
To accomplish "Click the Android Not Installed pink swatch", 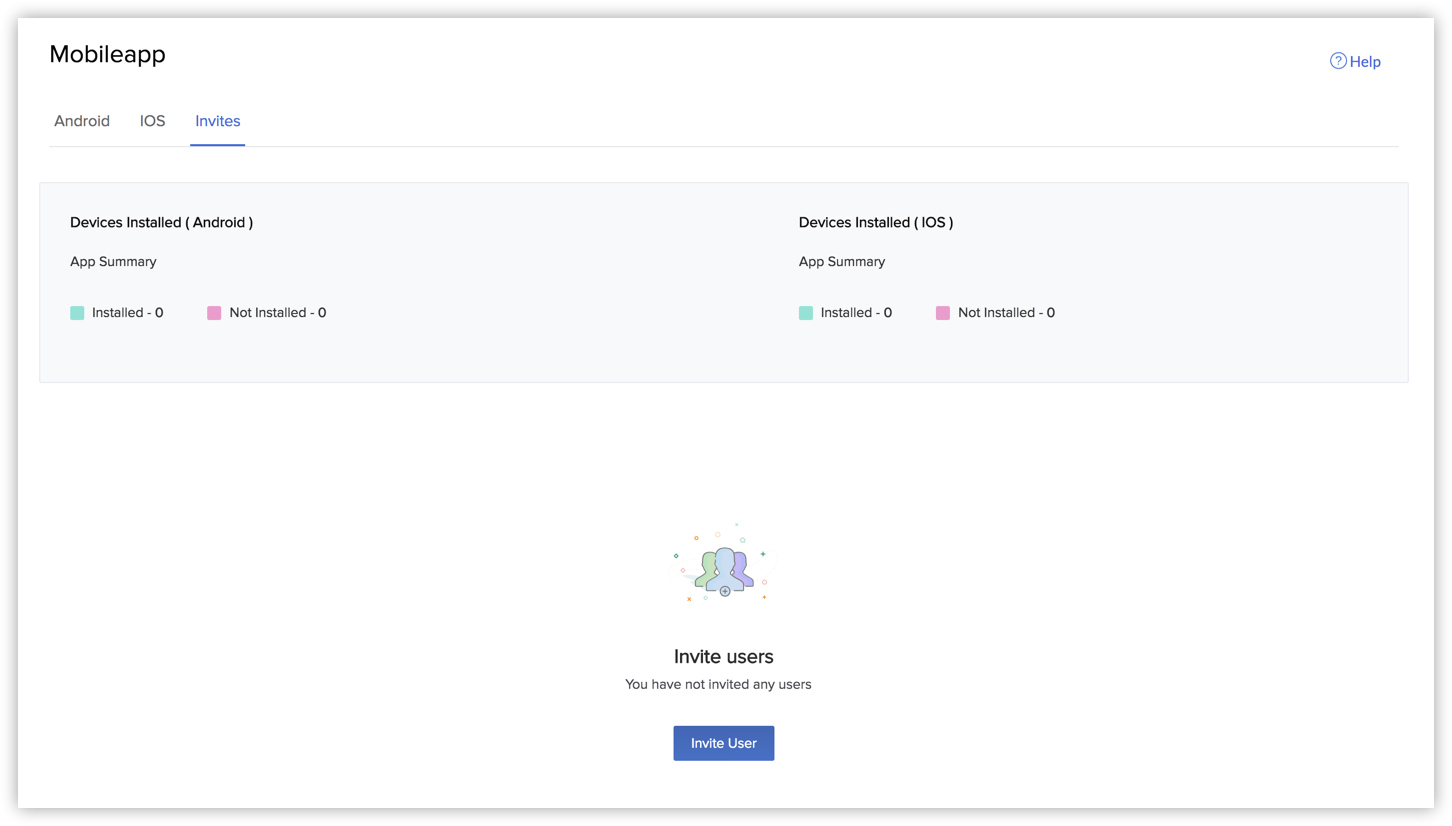I will point(214,313).
